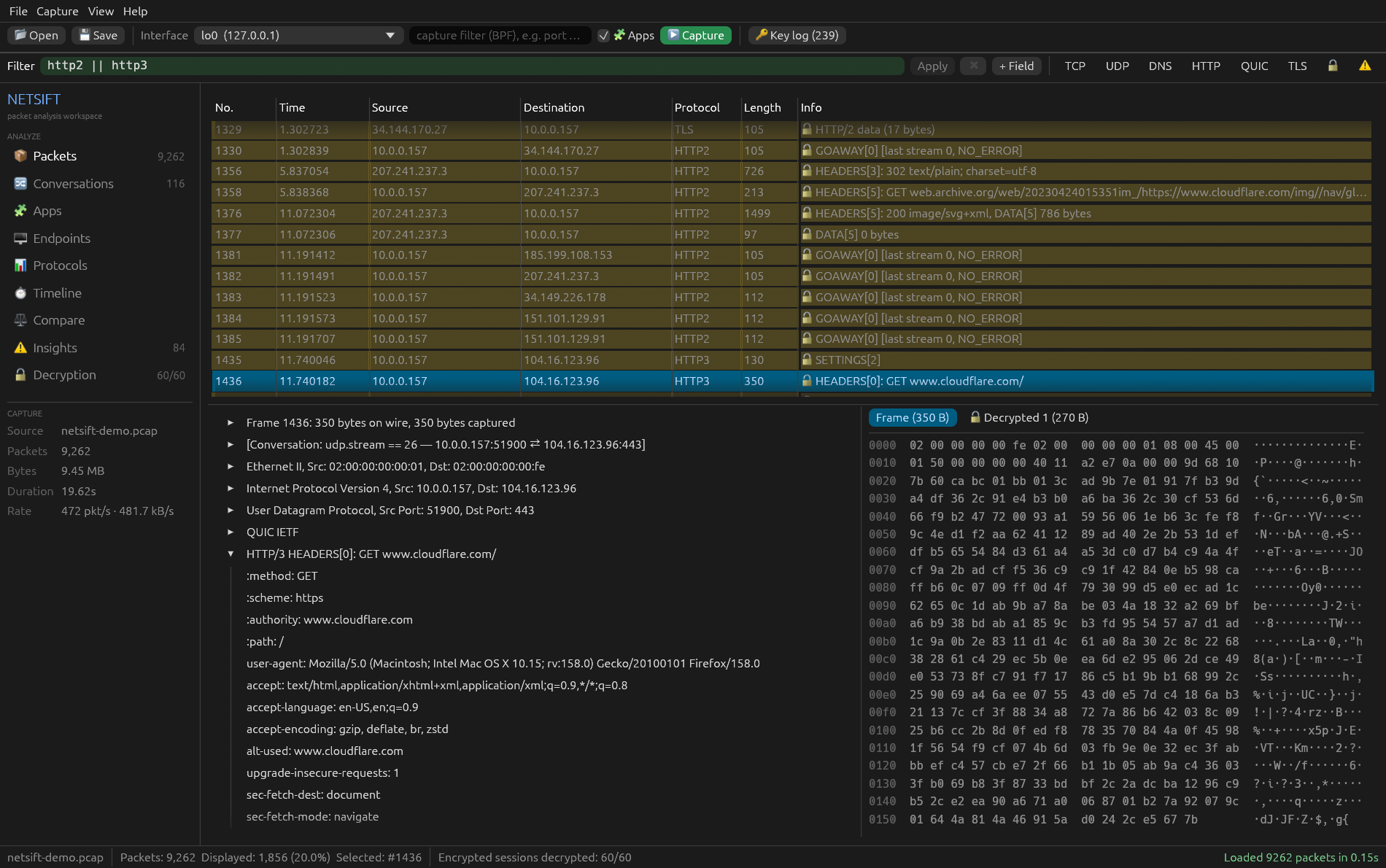Open the Decryption section
This screenshot has width=1386, height=868.
[99, 375]
